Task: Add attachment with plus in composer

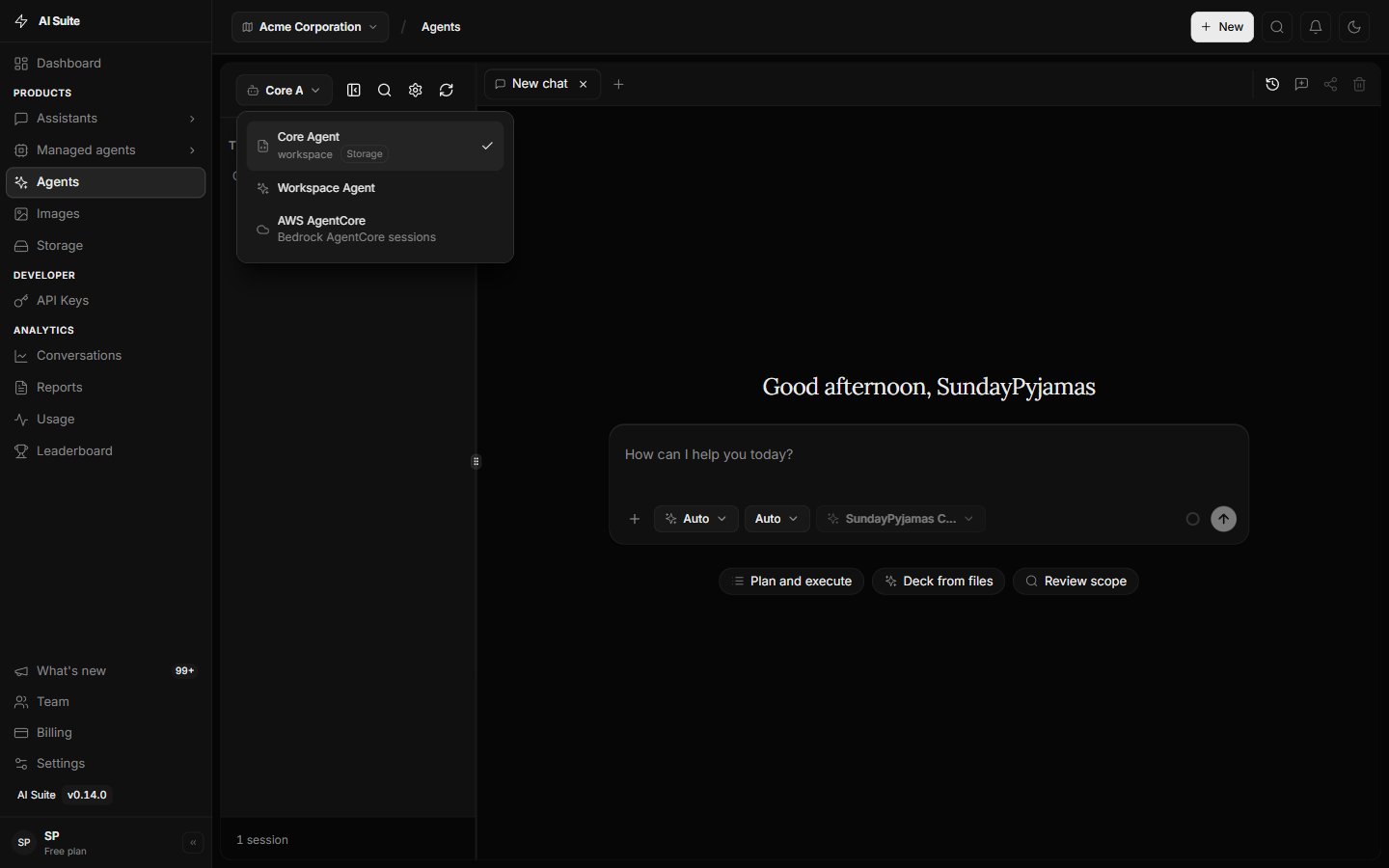Action: tap(635, 519)
